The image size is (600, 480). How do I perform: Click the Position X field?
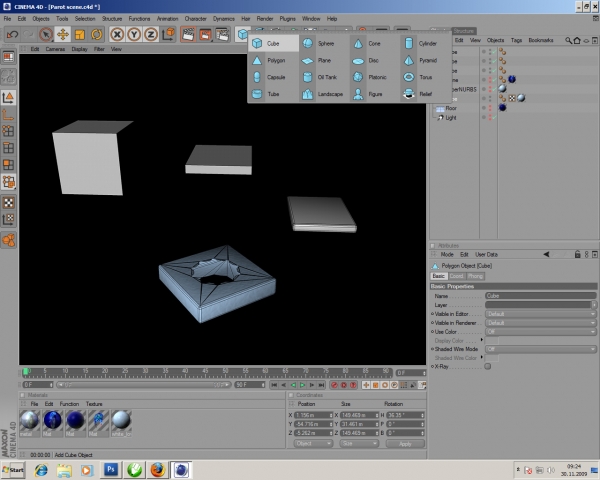click(313, 415)
